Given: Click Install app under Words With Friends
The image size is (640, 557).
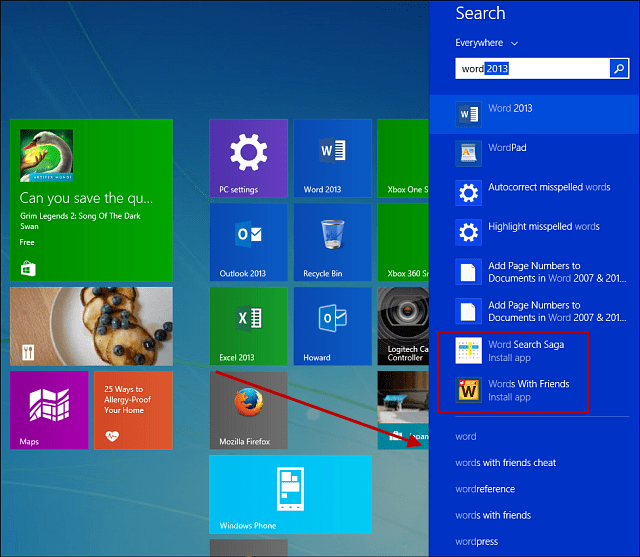Looking at the screenshot, I should pos(509,397).
